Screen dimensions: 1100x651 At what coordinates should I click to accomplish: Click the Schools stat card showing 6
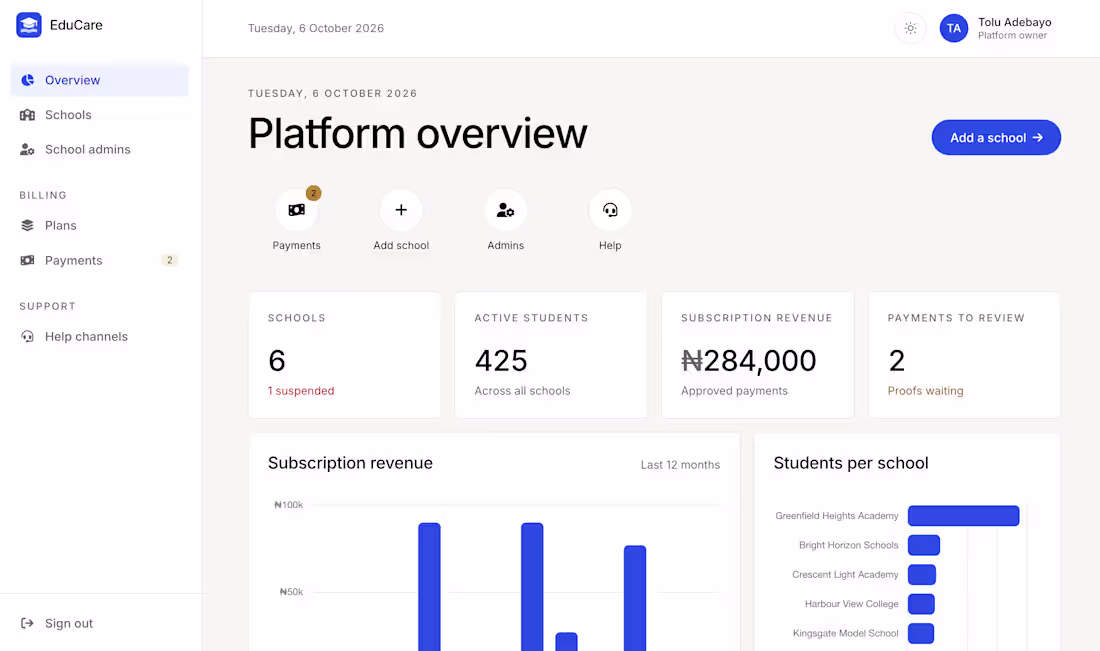[344, 355]
